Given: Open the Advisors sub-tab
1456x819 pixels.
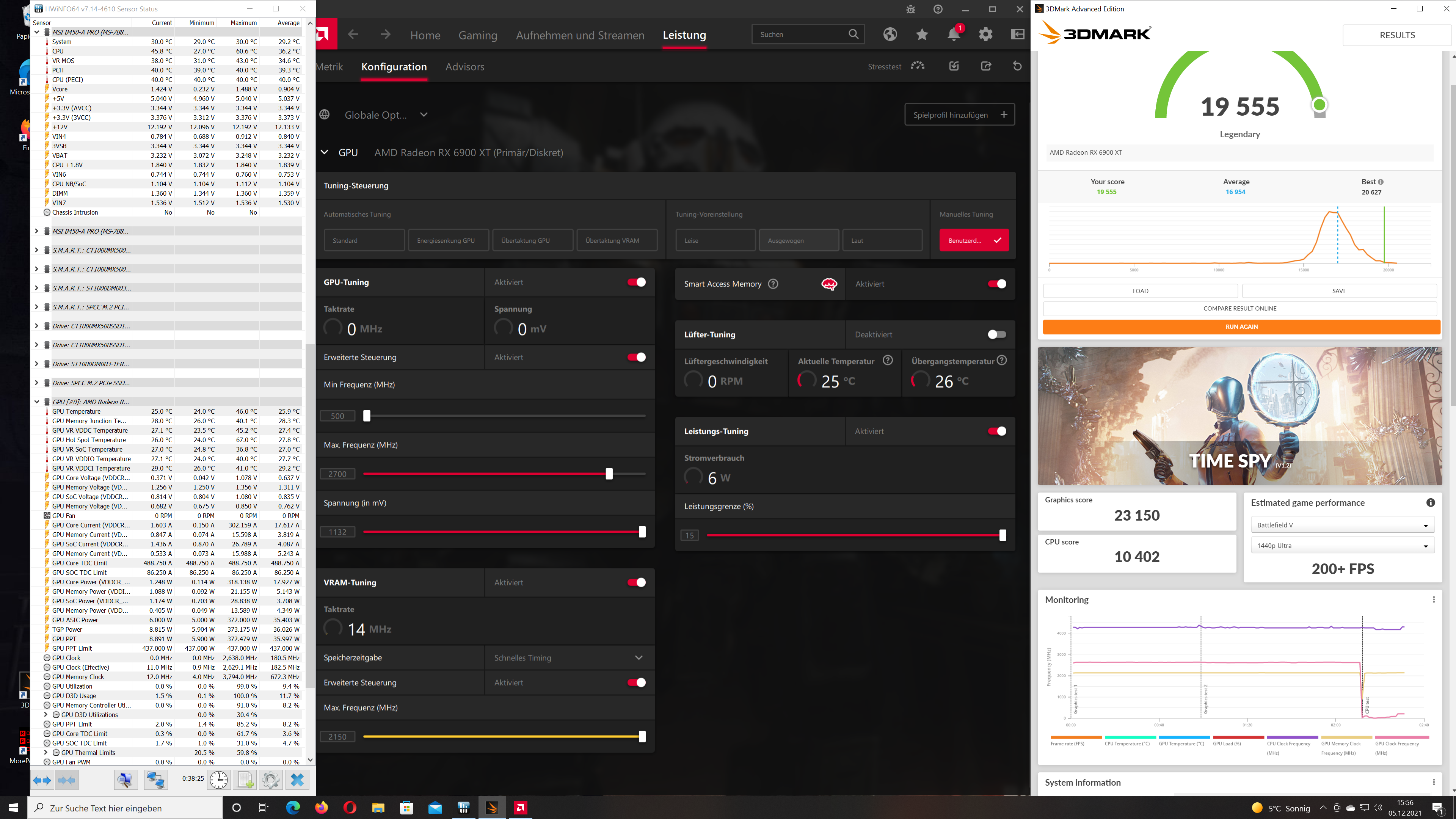Looking at the screenshot, I should pos(464,67).
